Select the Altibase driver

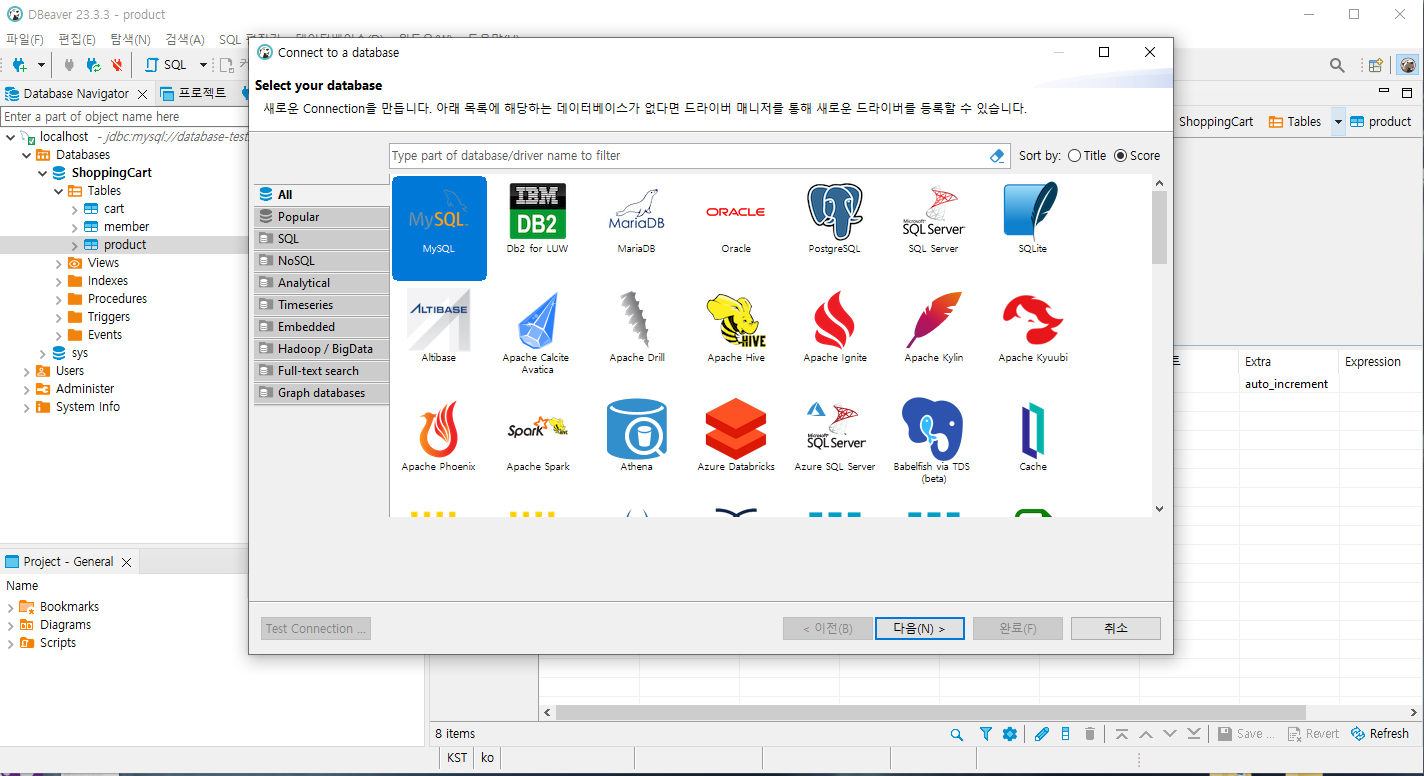point(439,328)
